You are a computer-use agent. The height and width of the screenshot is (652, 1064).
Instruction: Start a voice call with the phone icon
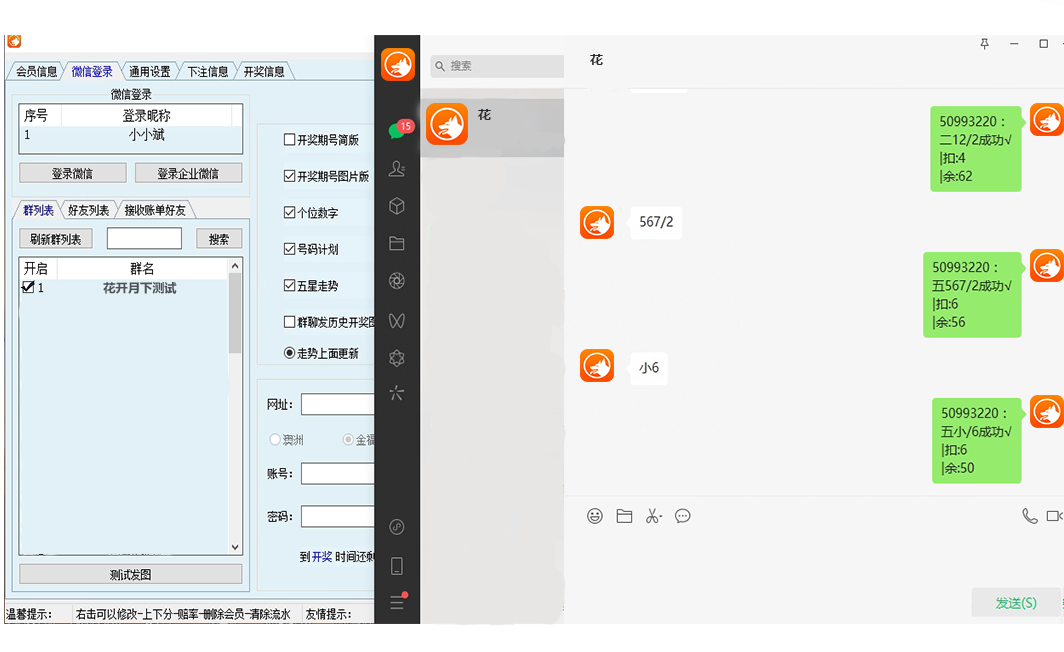tap(1029, 516)
